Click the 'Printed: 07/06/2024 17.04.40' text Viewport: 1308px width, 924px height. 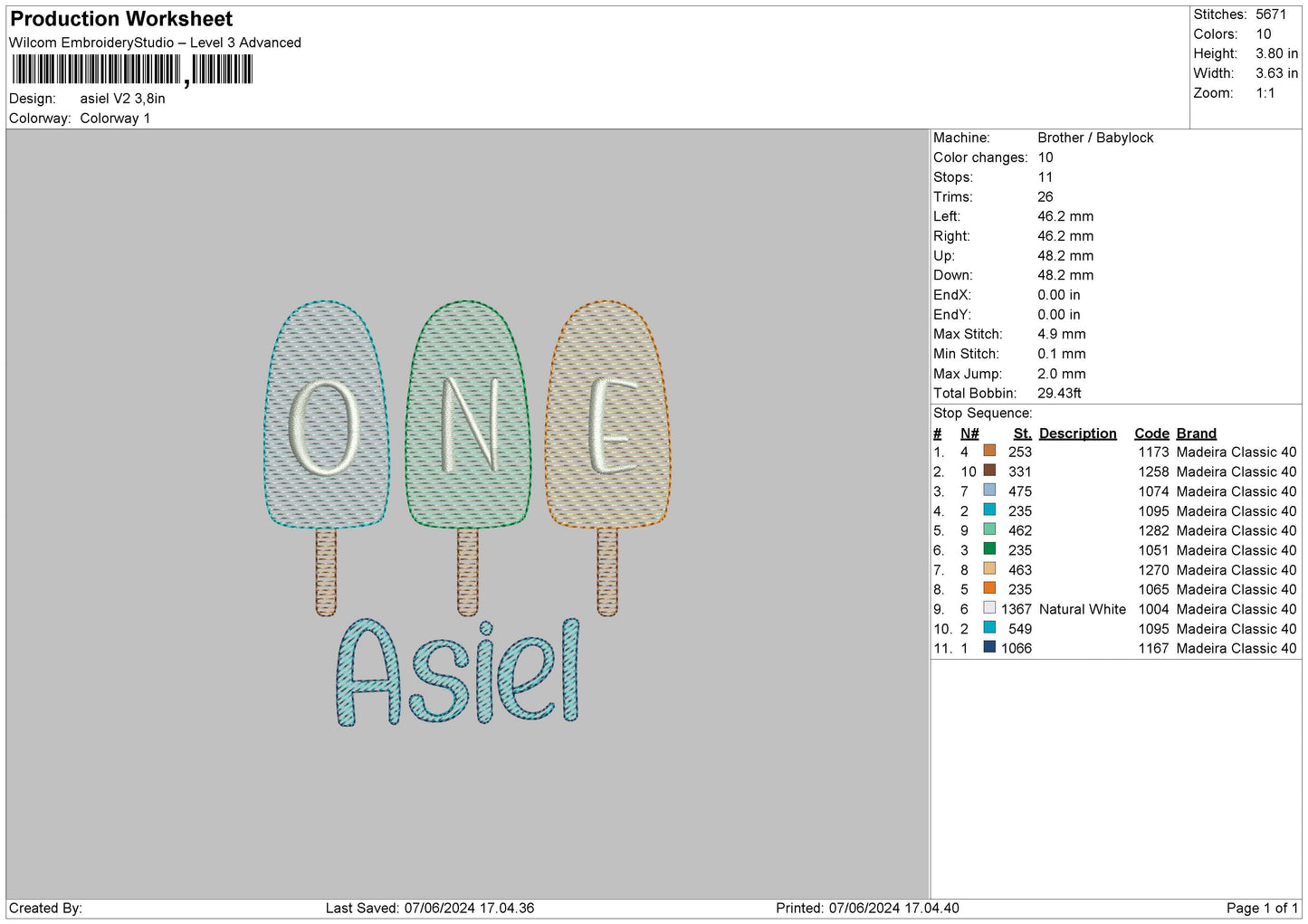[x=867, y=908]
